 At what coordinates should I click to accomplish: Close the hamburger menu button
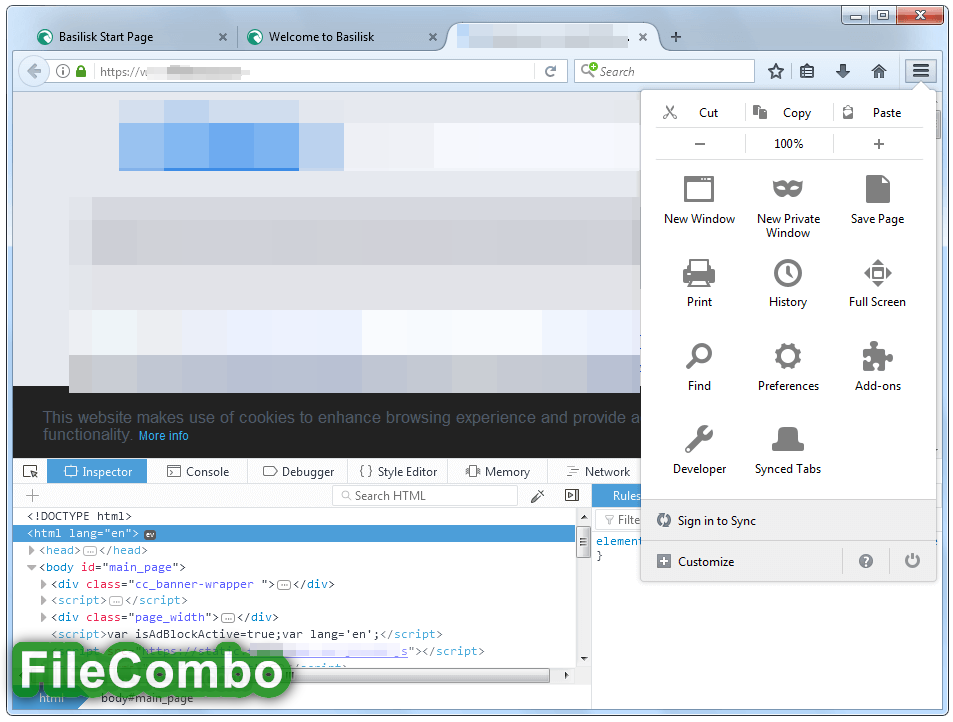point(921,71)
